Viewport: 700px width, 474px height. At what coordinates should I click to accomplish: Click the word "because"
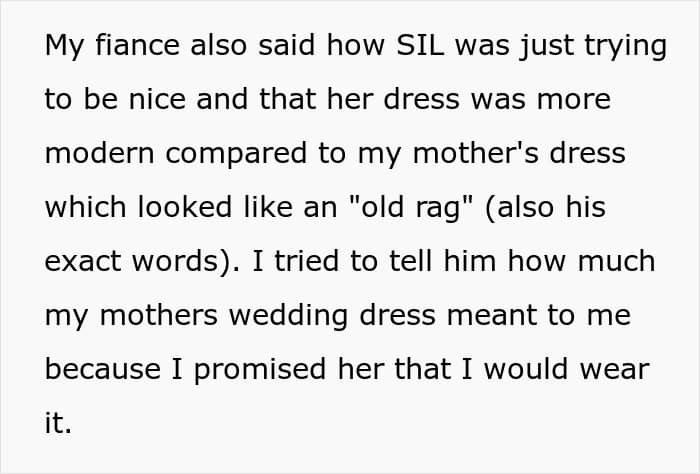tap(103, 369)
